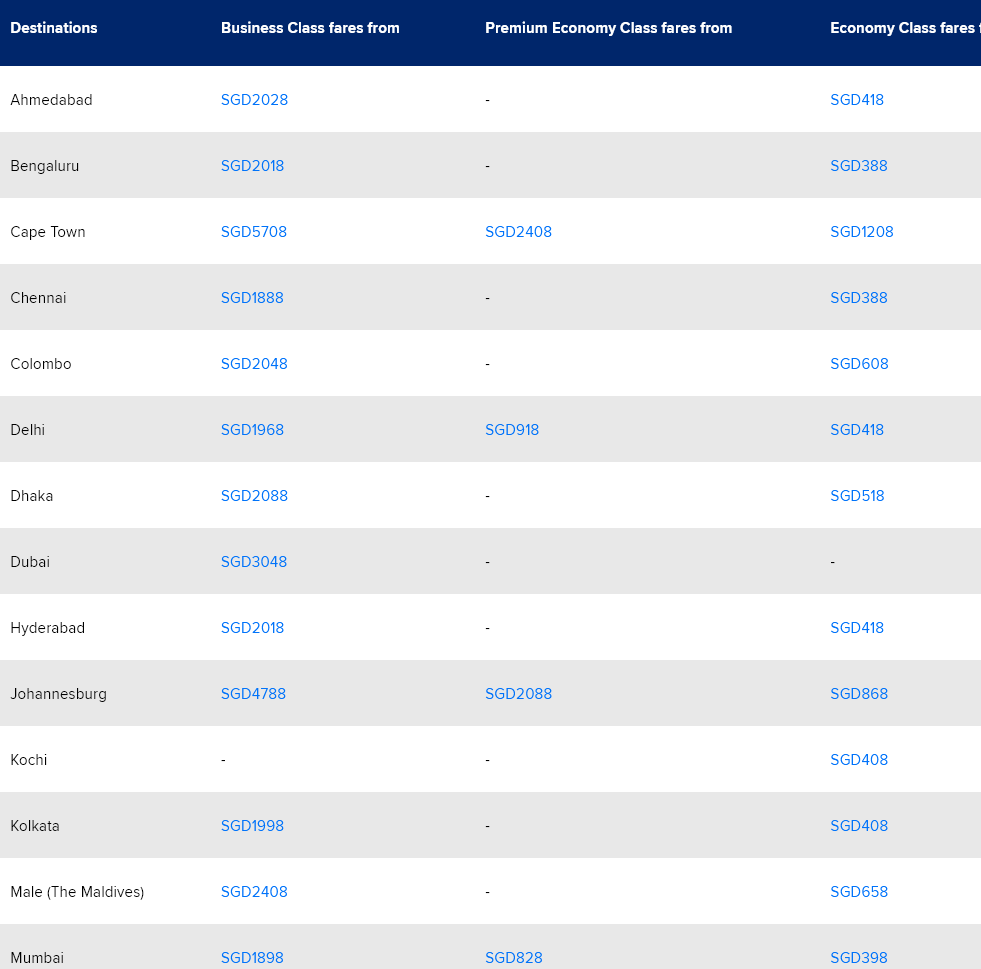Image resolution: width=981 pixels, height=969 pixels.
Task: Select Delhi Business Class fare SGD1968
Action: pos(252,430)
